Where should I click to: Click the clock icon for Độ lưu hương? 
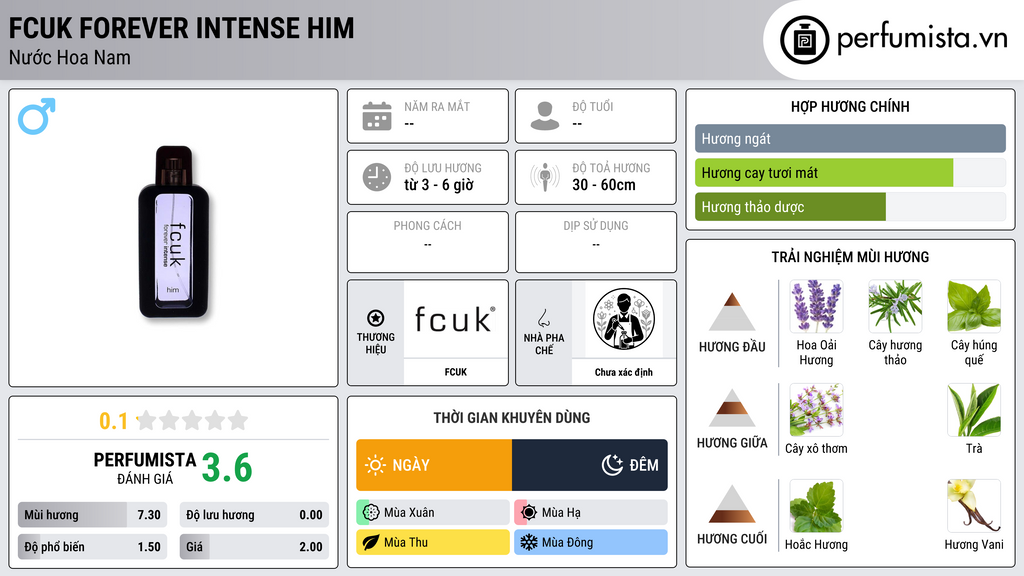(x=377, y=177)
